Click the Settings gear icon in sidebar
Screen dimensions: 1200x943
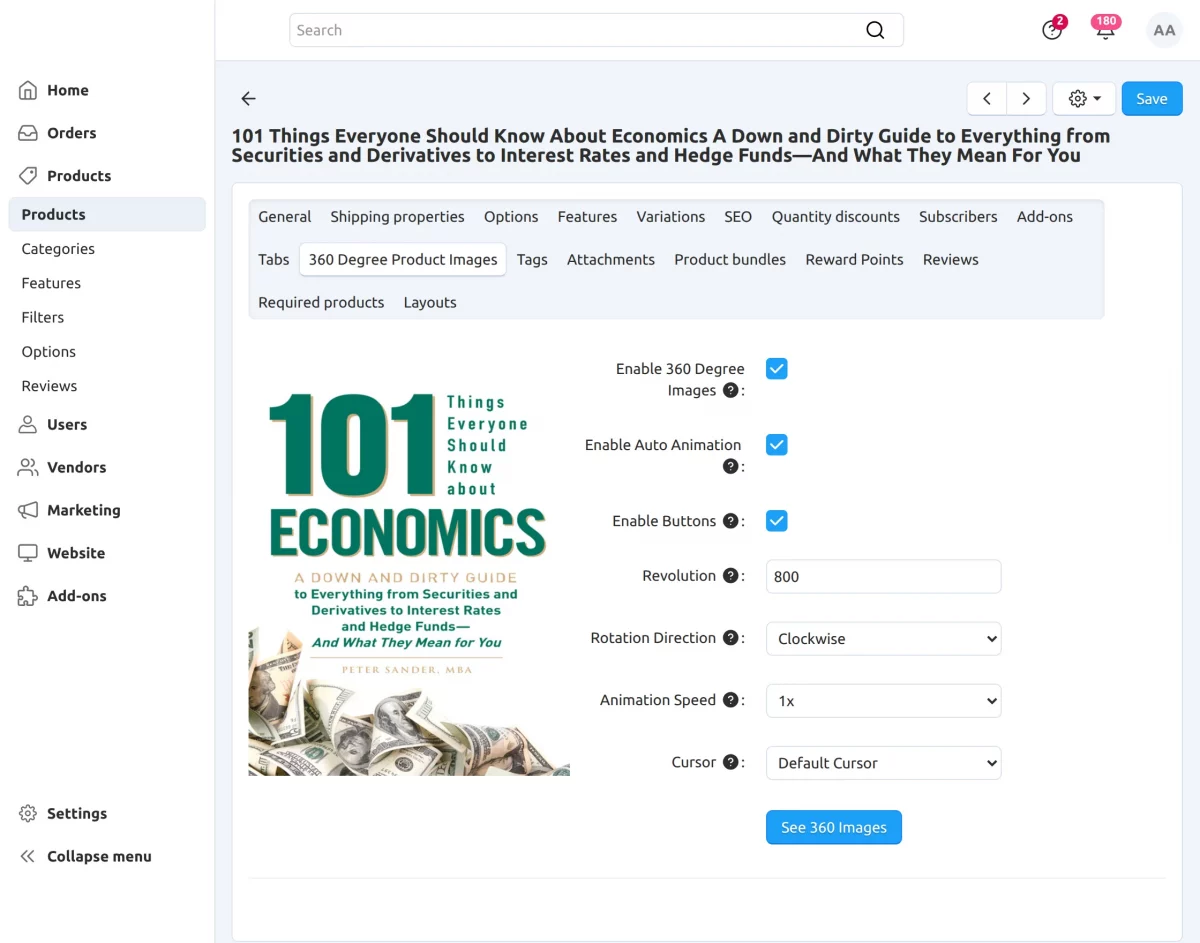point(28,814)
